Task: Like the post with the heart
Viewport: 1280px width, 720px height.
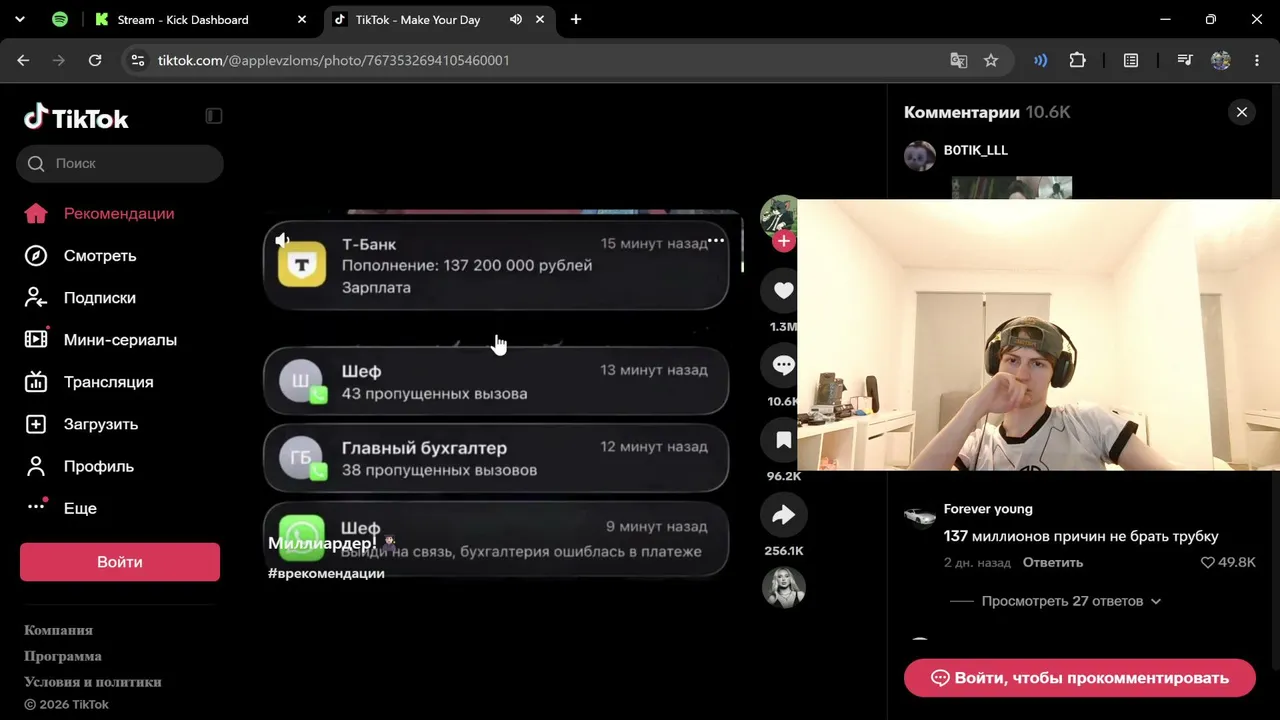Action: [783, 290]
